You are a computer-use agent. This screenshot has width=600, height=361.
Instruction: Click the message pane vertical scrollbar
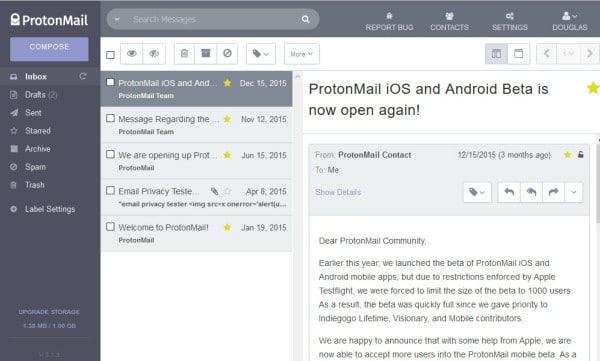[x=598, y=184]
